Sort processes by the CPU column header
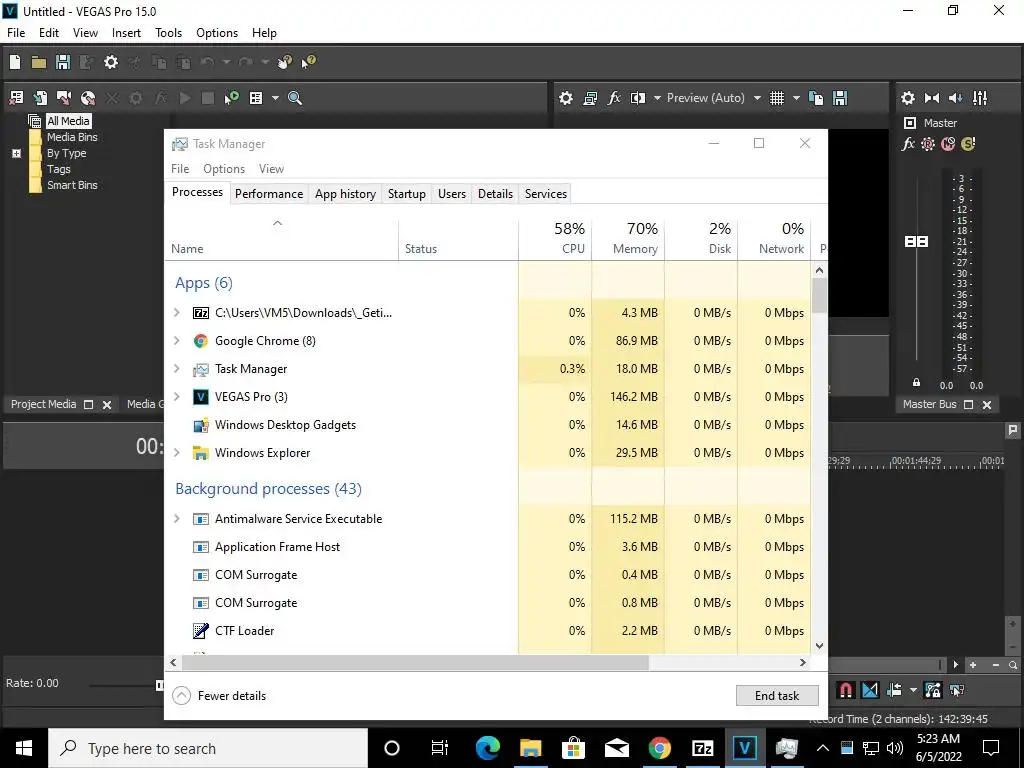 [555, 239]
